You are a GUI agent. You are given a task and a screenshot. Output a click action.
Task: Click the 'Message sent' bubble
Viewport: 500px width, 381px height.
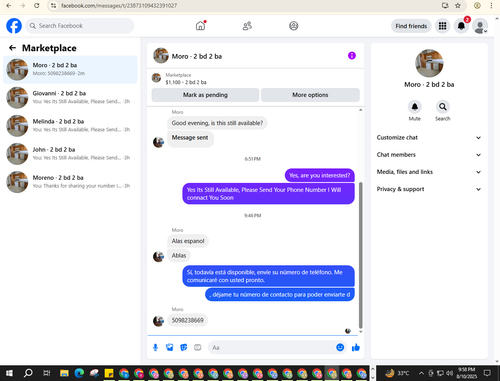pos(190,138)
